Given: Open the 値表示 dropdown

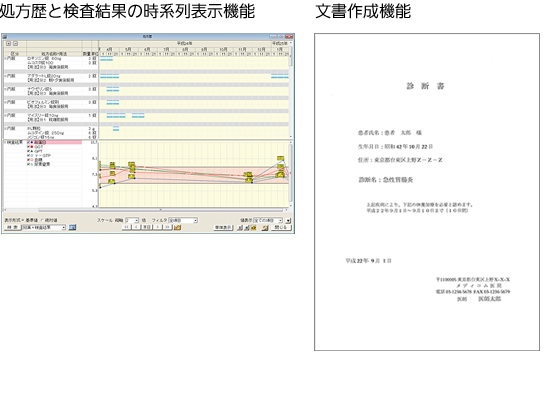Looking at the screenshot, I should 268,220.
